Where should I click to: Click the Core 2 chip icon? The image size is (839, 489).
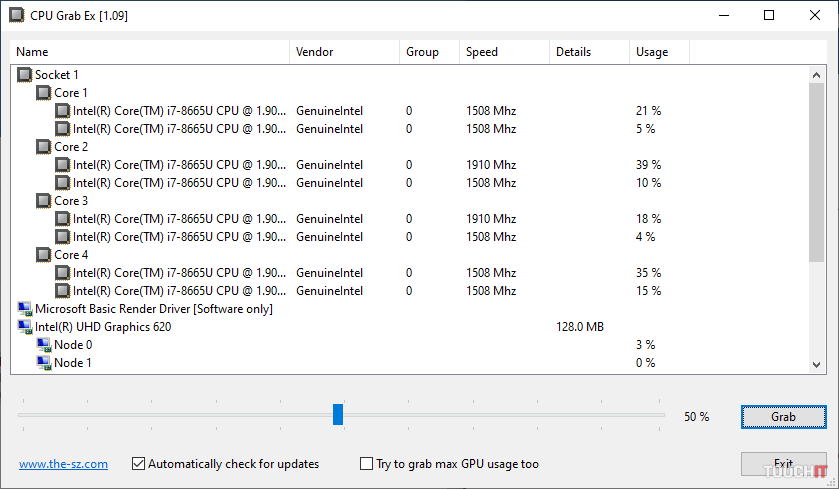click(44, 147)
